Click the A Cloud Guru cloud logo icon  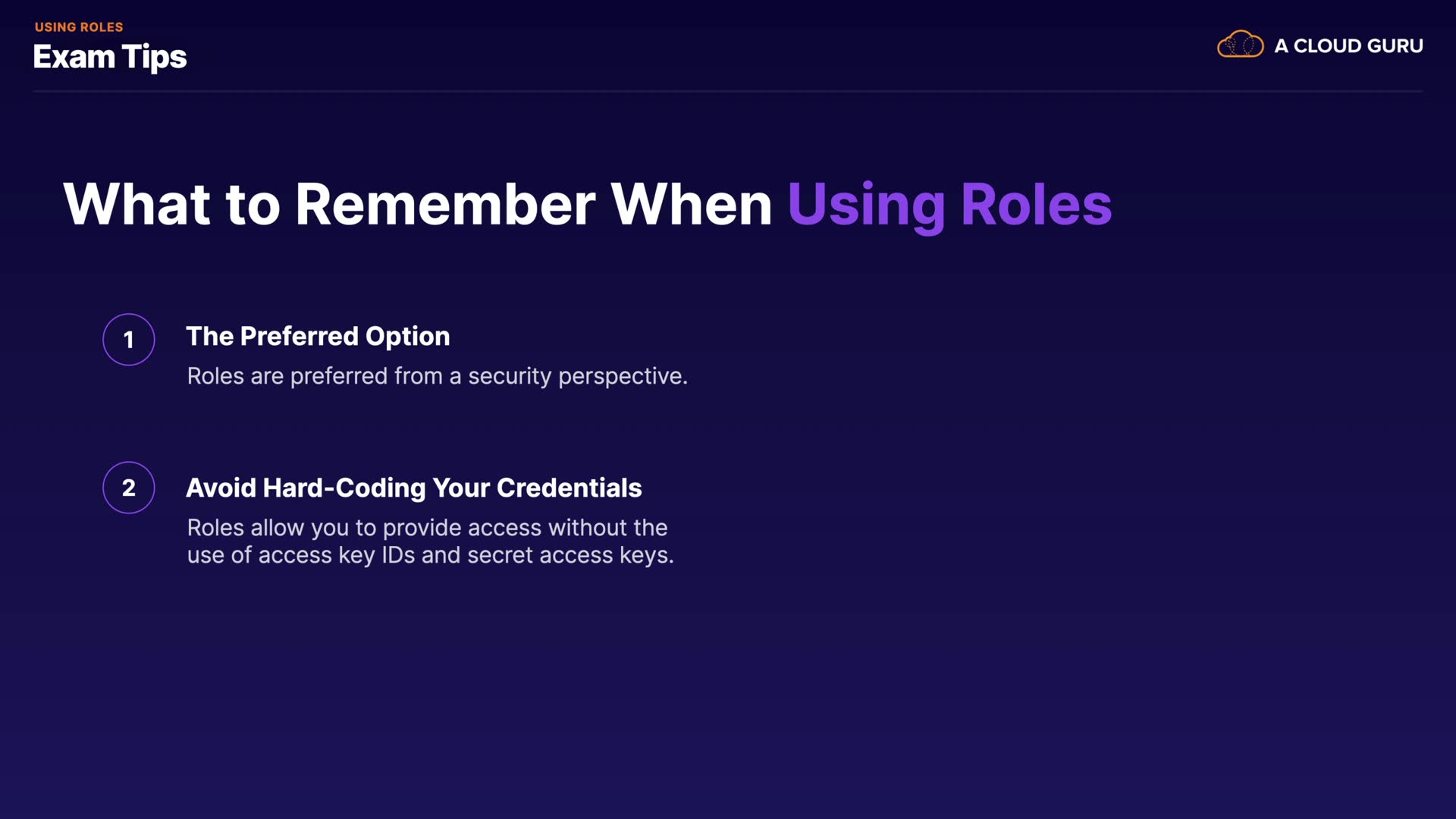click(x=1240, y=45)
